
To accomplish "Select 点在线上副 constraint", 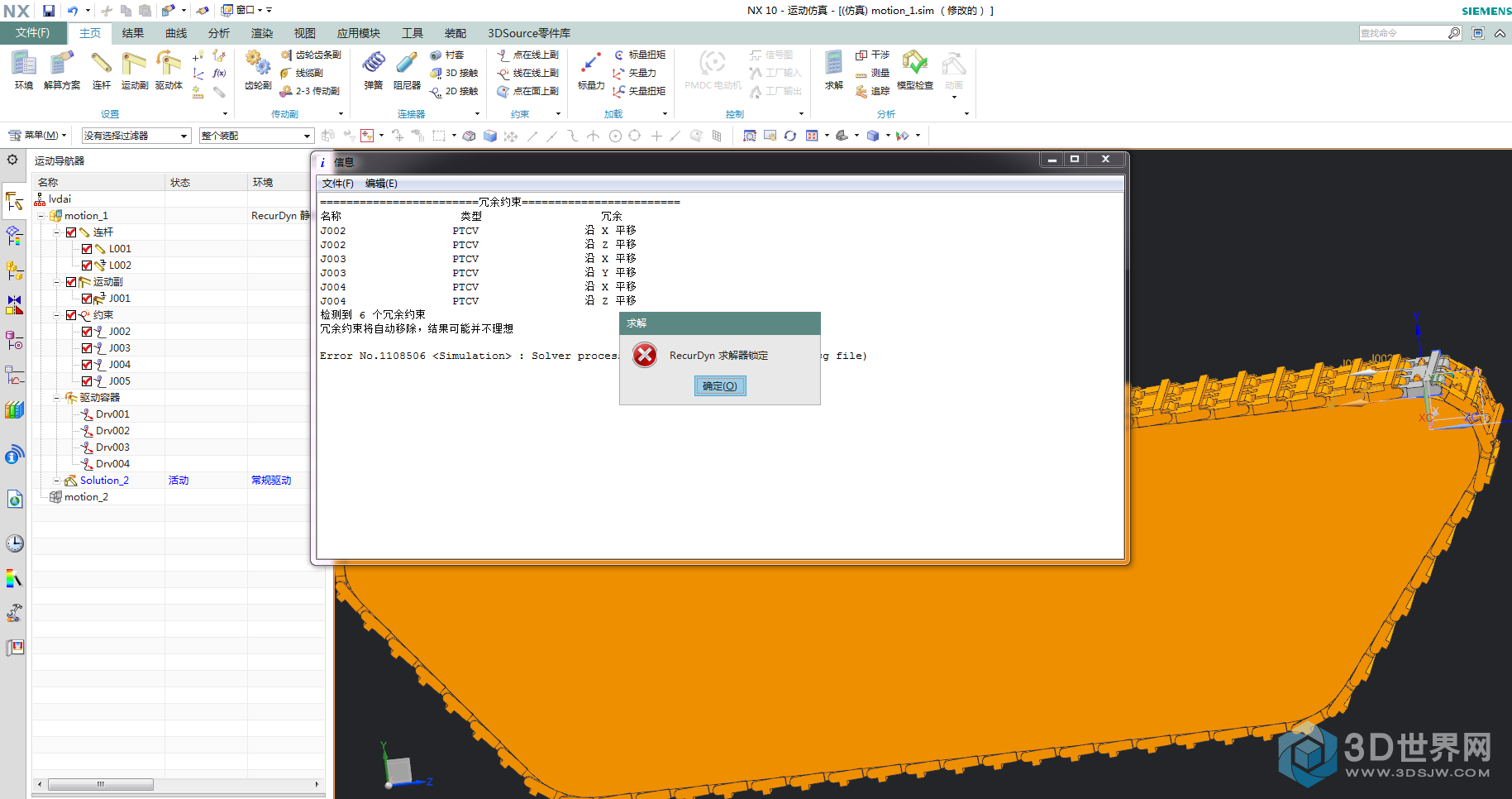I will 527,55.
